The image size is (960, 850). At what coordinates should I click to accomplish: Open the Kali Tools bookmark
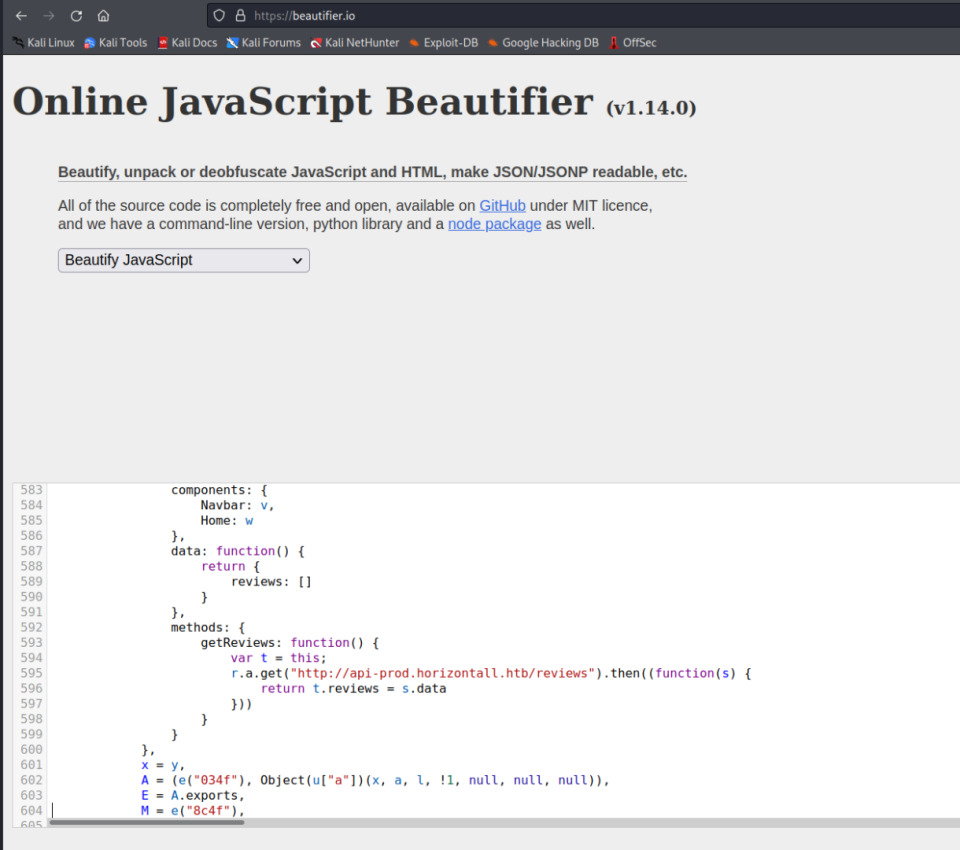click(116, 43)
